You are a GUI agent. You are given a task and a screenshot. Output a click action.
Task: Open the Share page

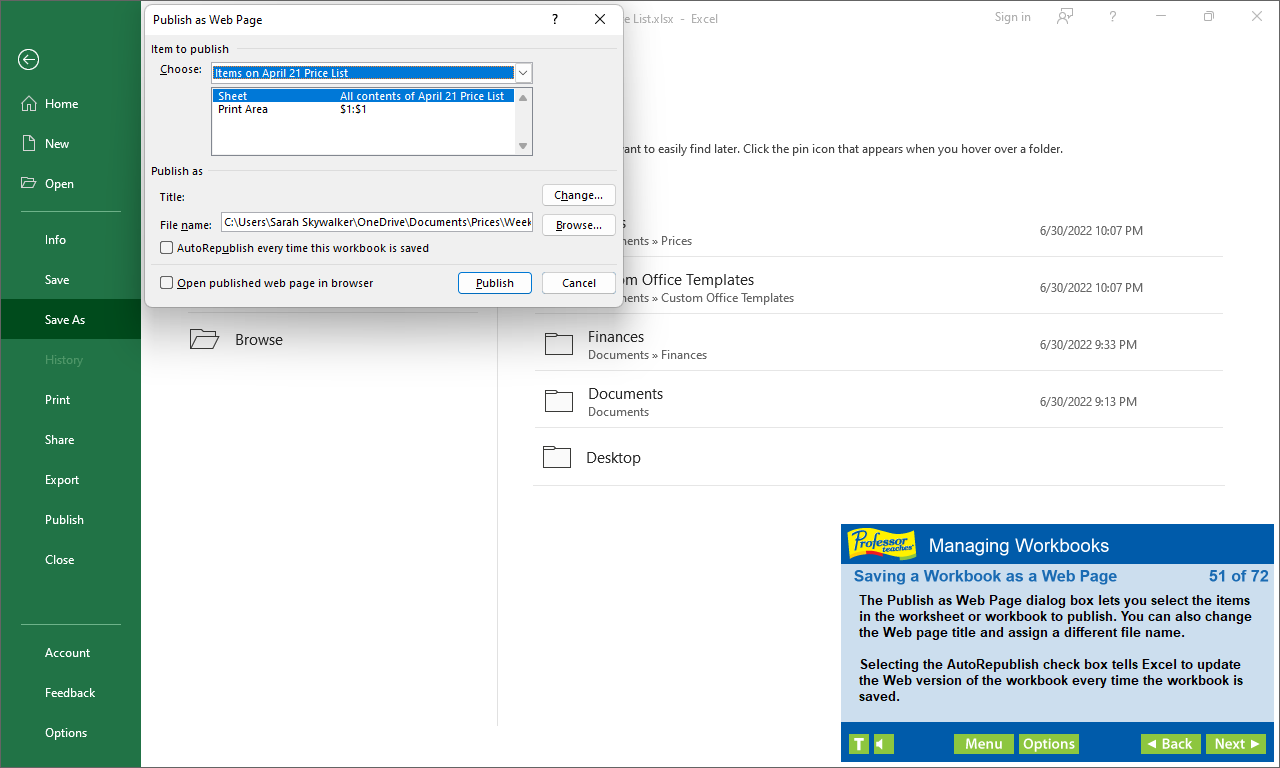pyautogui.click(x=70, y=440)
